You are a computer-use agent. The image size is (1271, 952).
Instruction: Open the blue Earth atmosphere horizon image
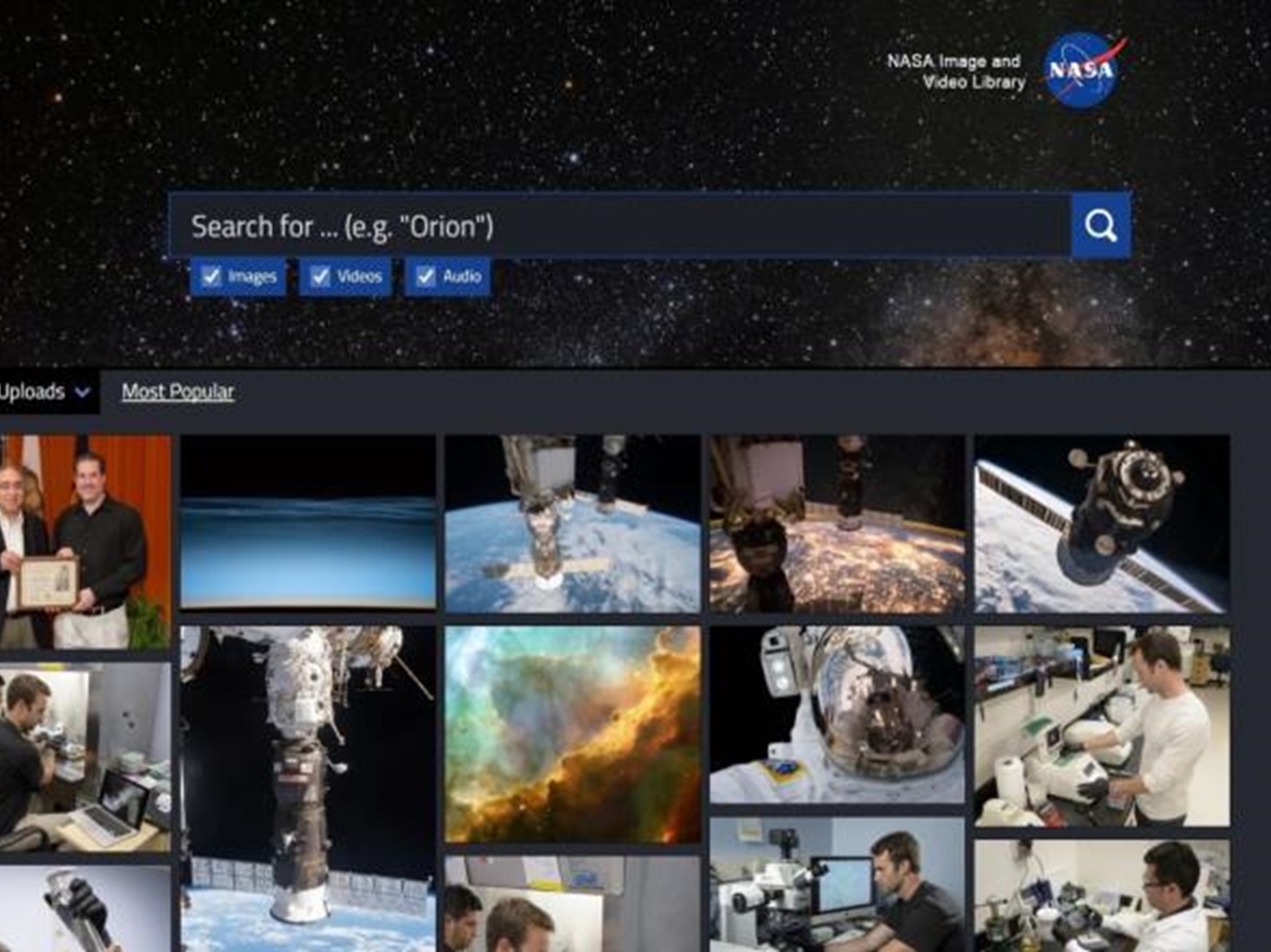(x=308, y=522)
